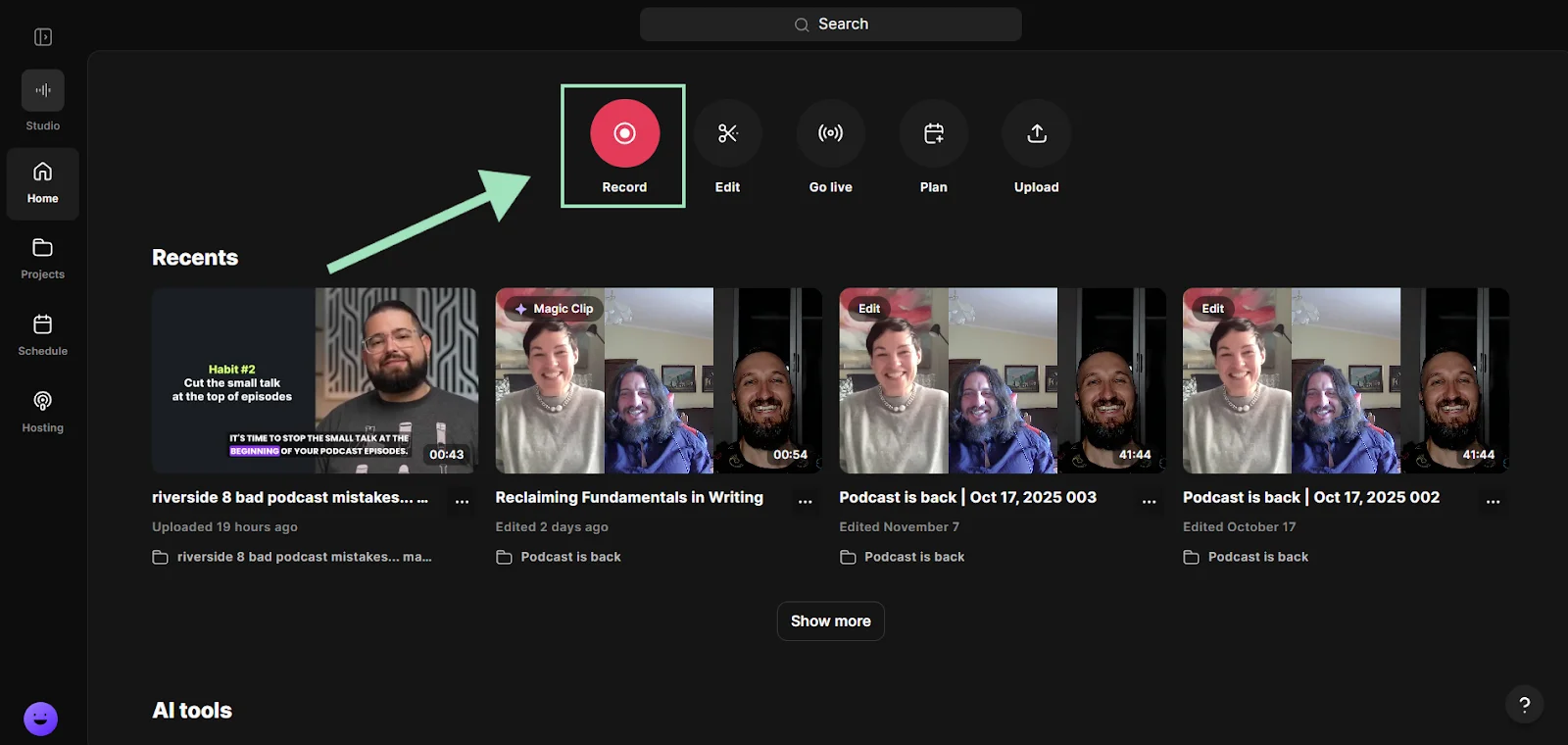Open riverside 8 bad podcast mistakes thumbnail
This screenshot has width=1568, height=745.
coord(315,380)
